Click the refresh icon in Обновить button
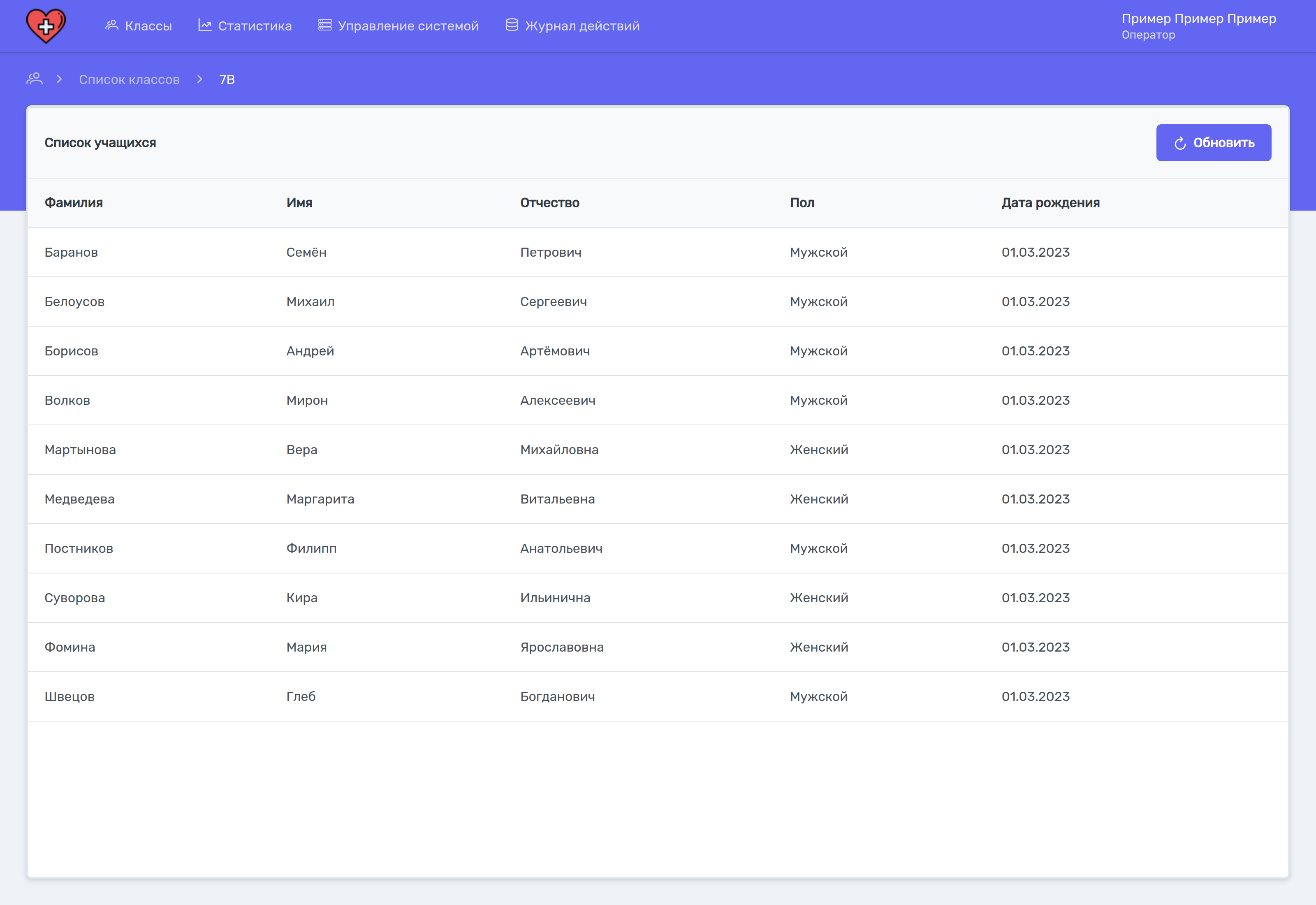The width and height of the screenshot is (1316, 905). click(x=1180, y=143)
